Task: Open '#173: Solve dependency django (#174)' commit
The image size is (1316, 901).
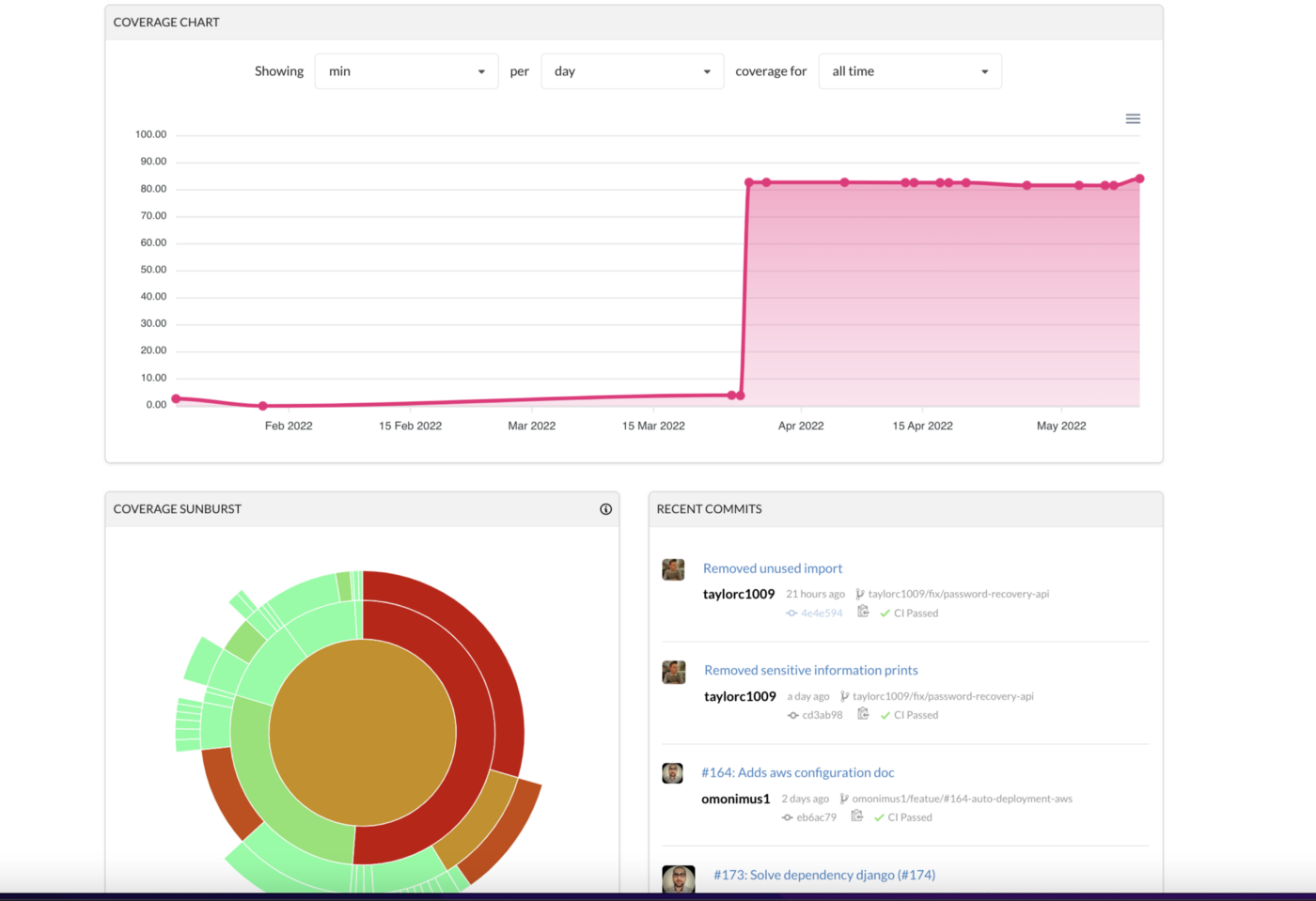Action: point(824,875)
